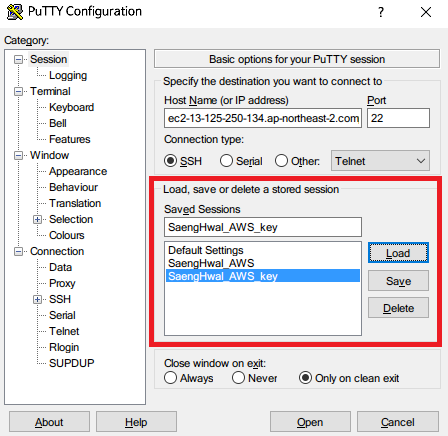Viewport: 448px width, 436px height.
Task: Select highlighted SaengHwal_AWS_key list entry
Action: click(x=263, y=276)
